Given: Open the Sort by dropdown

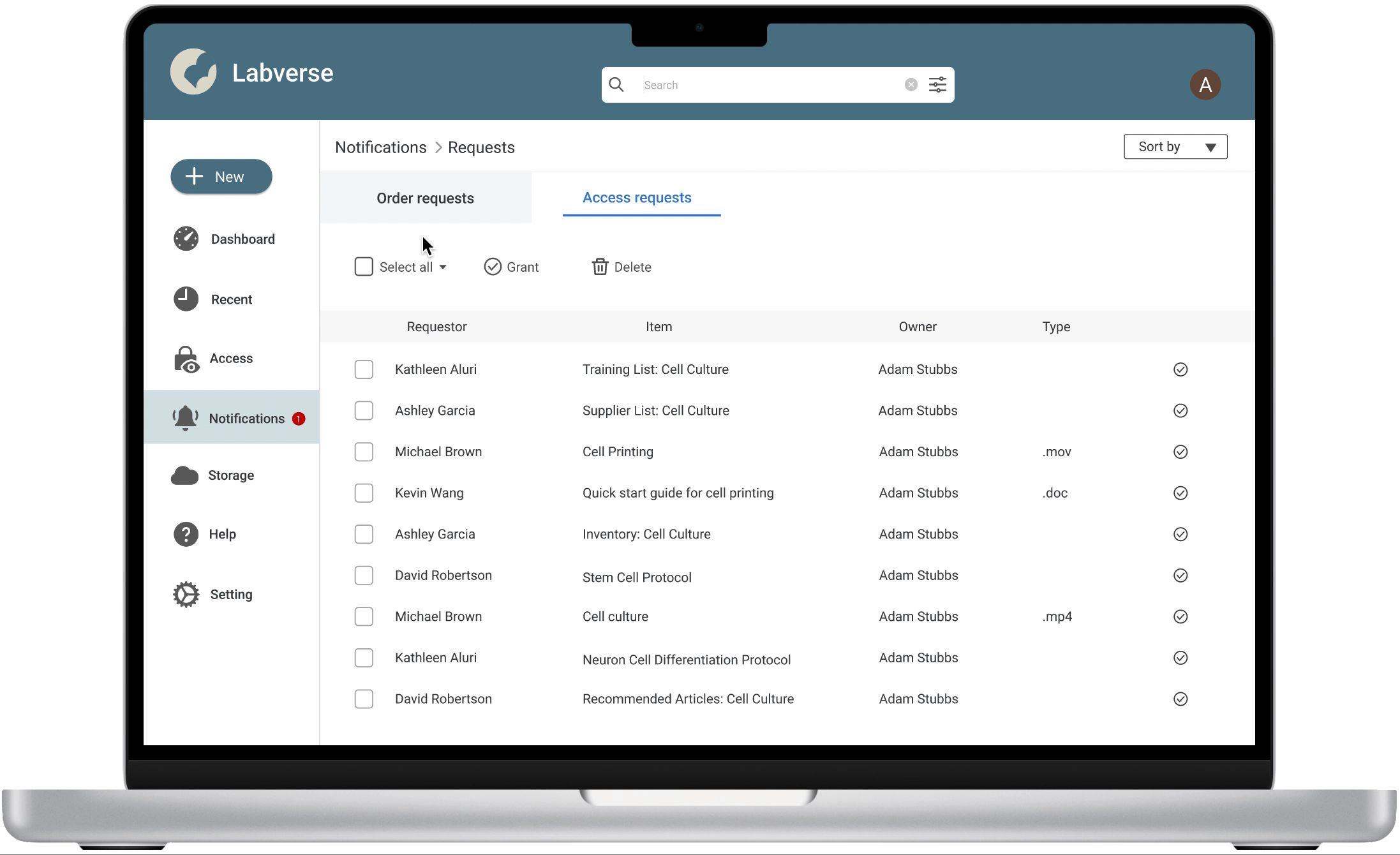Looking at the screenshot, I should (1175, 147).
